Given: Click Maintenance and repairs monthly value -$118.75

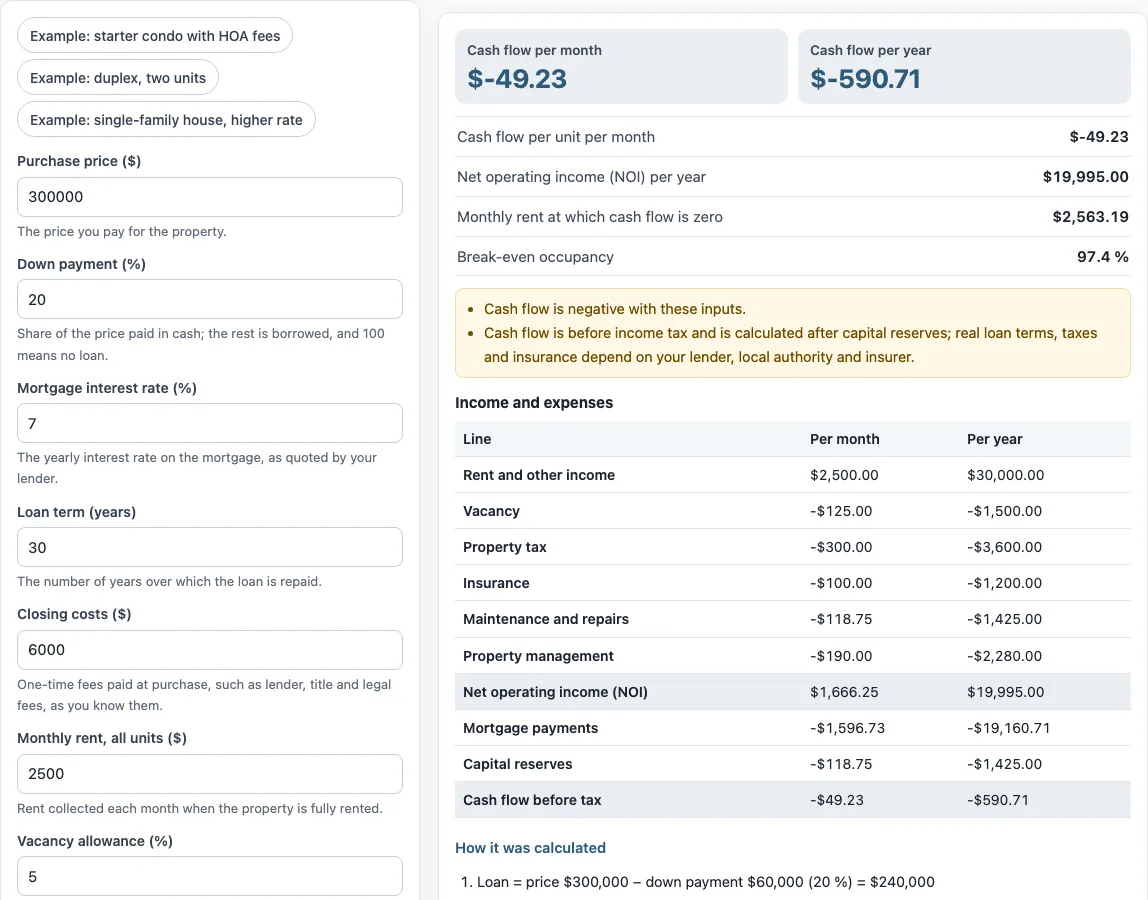Looking at the screenshot, I should [840, 619].
